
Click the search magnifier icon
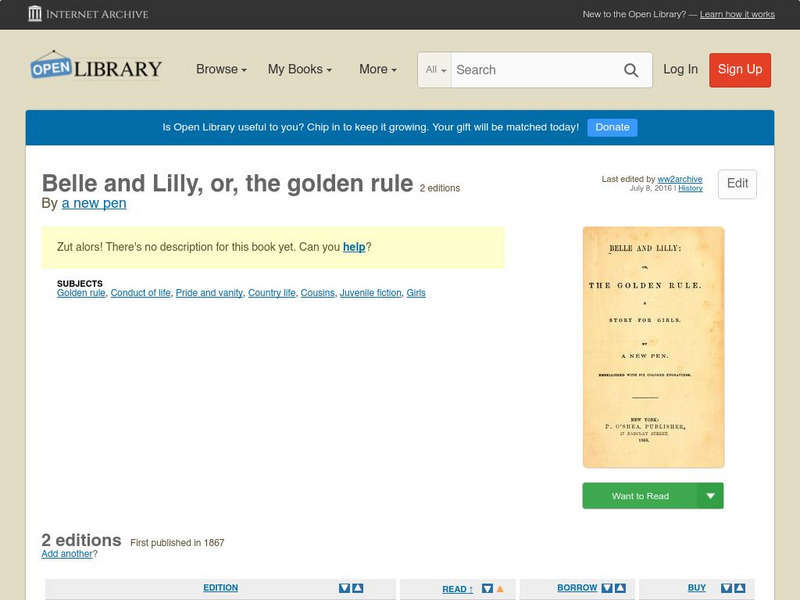(631, 70)
